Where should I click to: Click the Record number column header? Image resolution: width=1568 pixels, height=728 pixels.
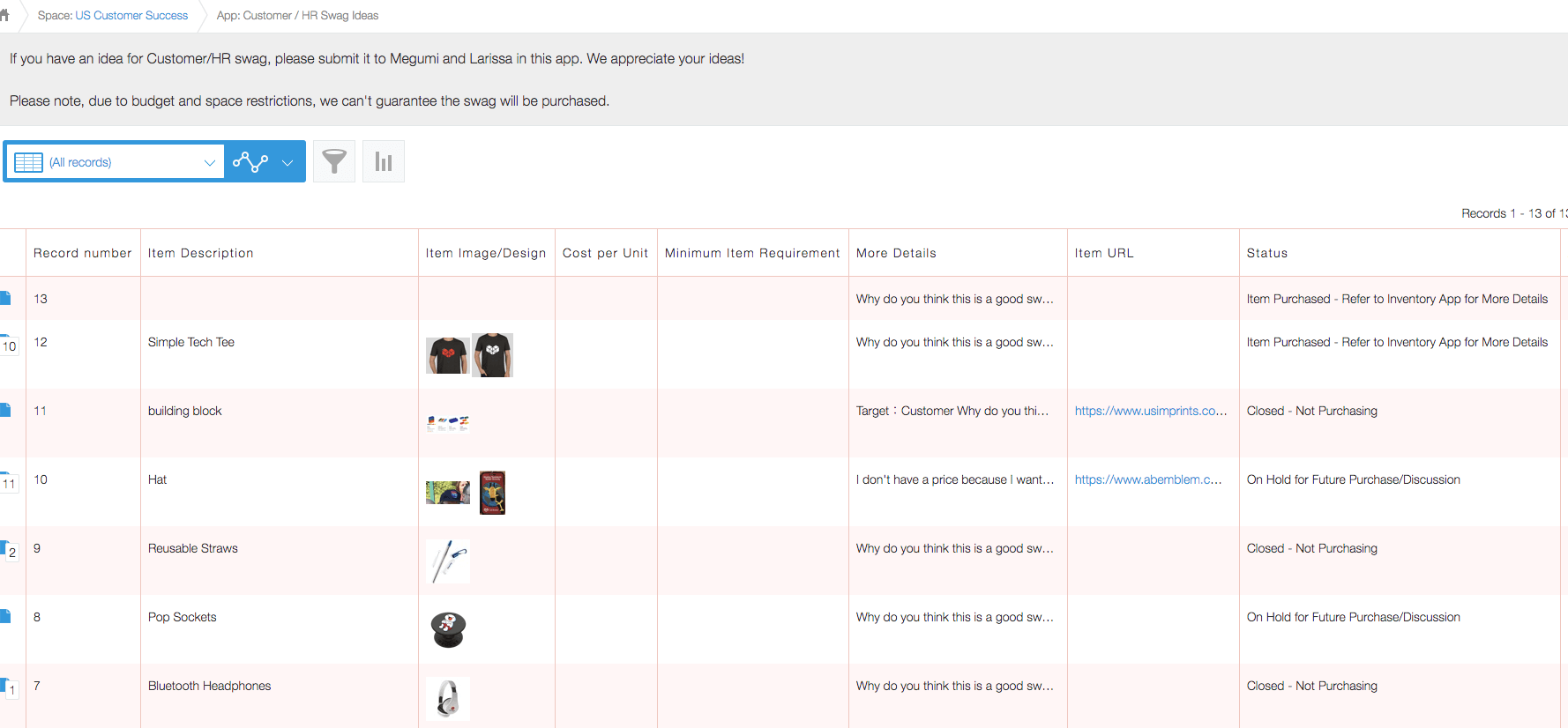coord(82,253)
